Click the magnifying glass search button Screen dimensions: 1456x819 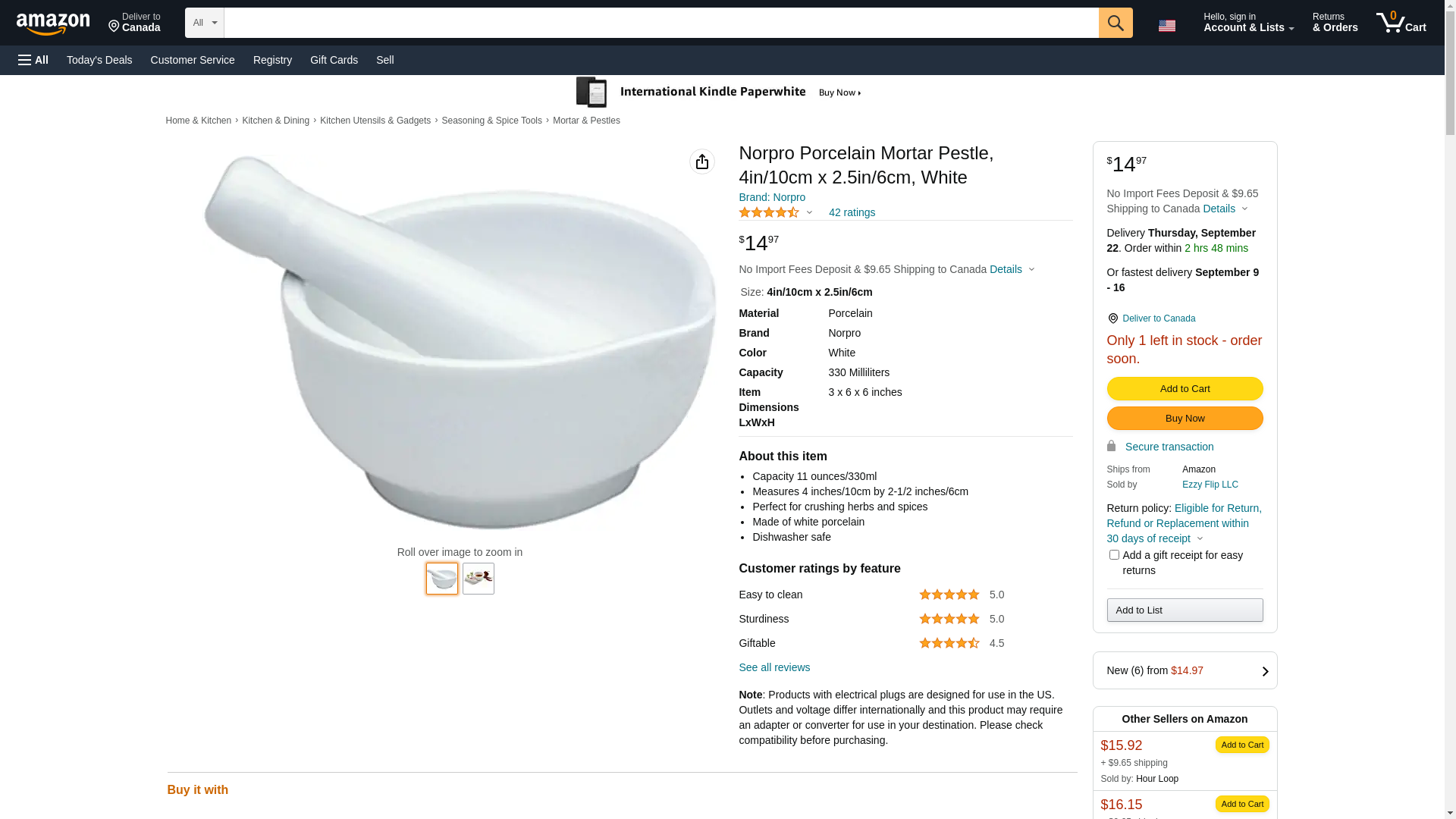pyautogui.click(x=1115, y=23)
